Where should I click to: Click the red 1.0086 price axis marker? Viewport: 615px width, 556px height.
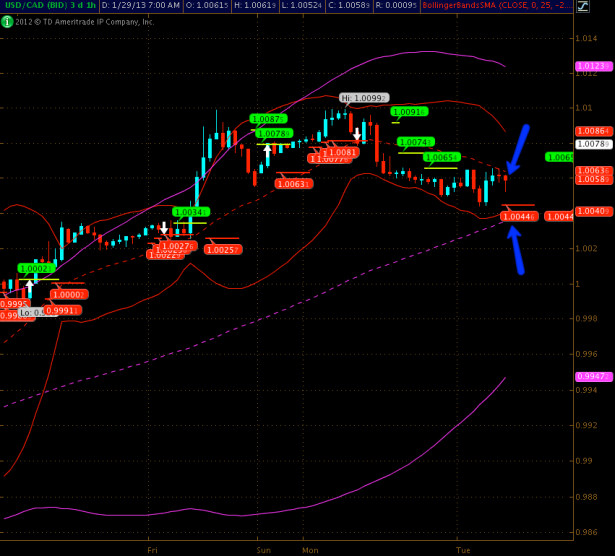coord(594,131)
